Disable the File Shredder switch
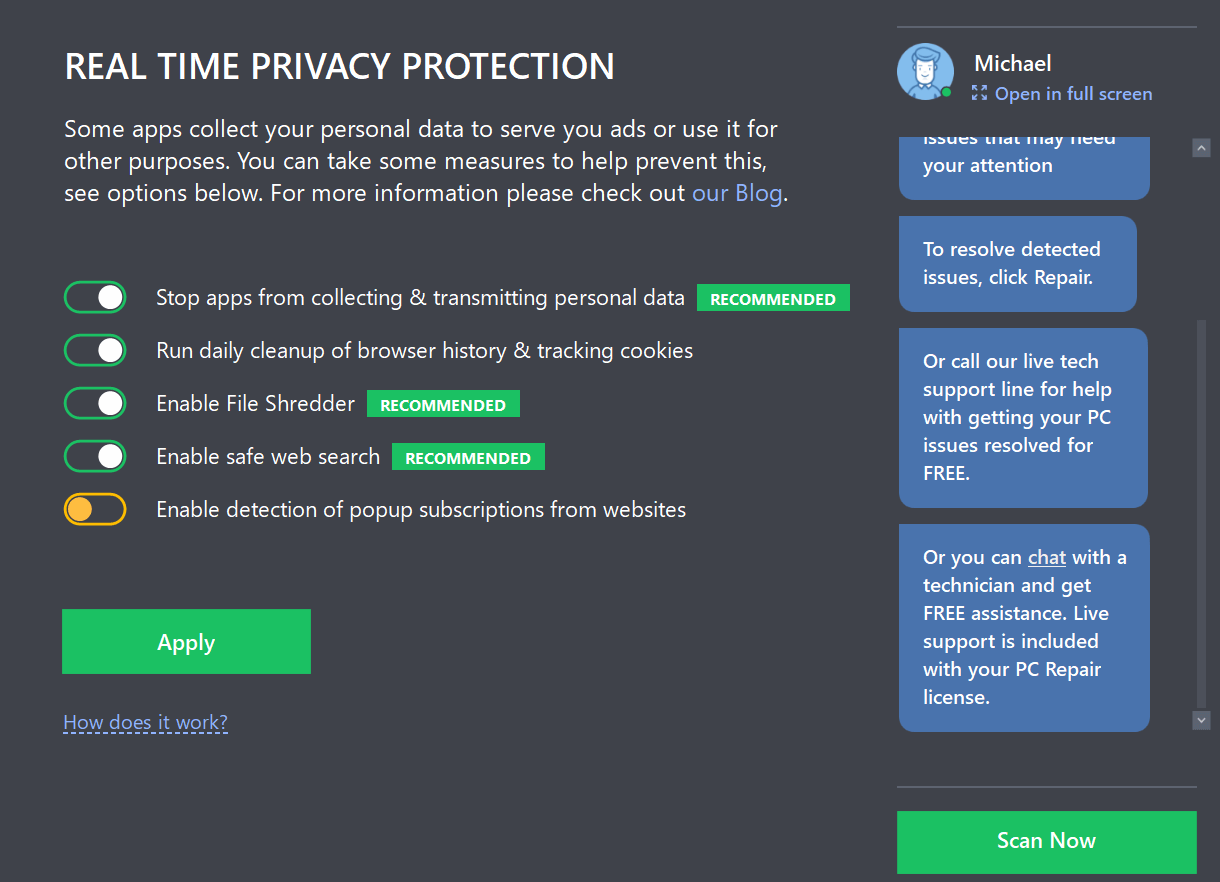The height and width of the screenshot is (882, 1220). click(x=95, y=403)
